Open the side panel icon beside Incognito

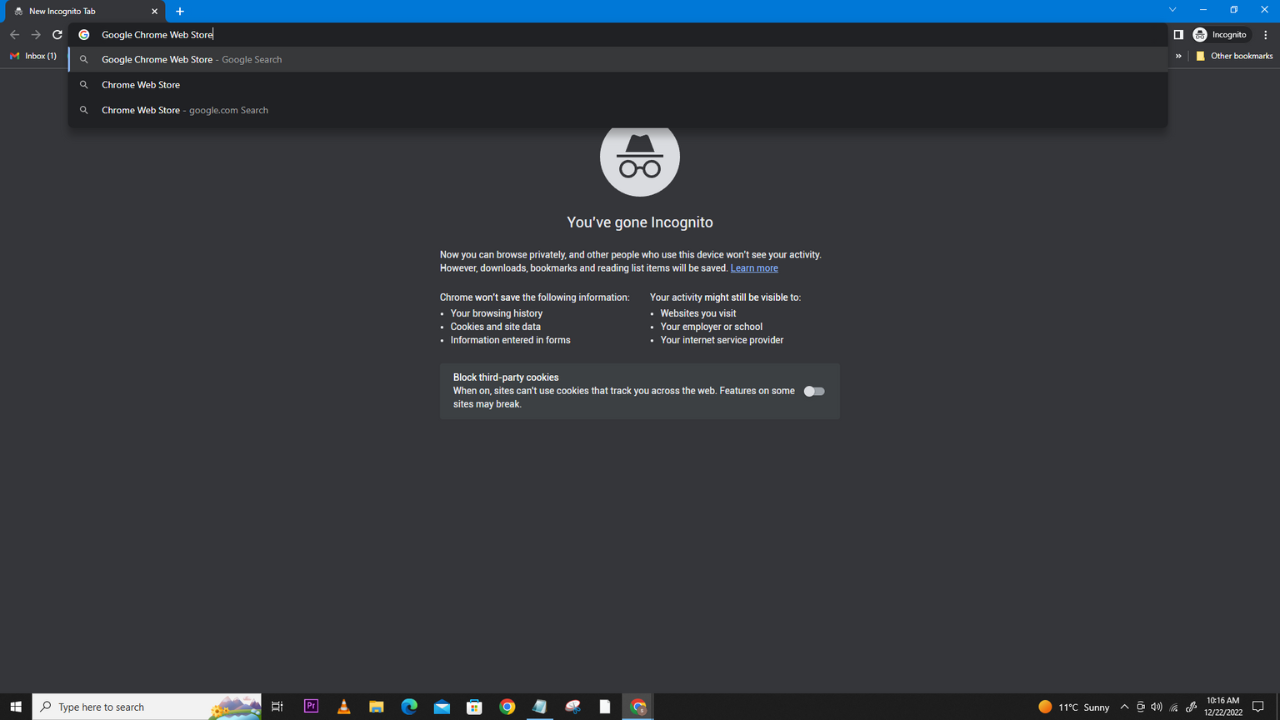1178,35
